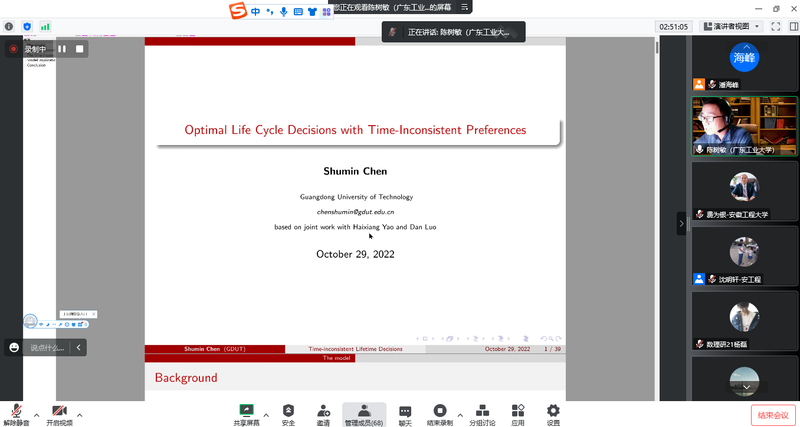Image resolution: width=800 pixels, height=427 pixels.
Task: Click End Meeting (结束会议) button
Action: pyautogui.click(x=773, y=414)
